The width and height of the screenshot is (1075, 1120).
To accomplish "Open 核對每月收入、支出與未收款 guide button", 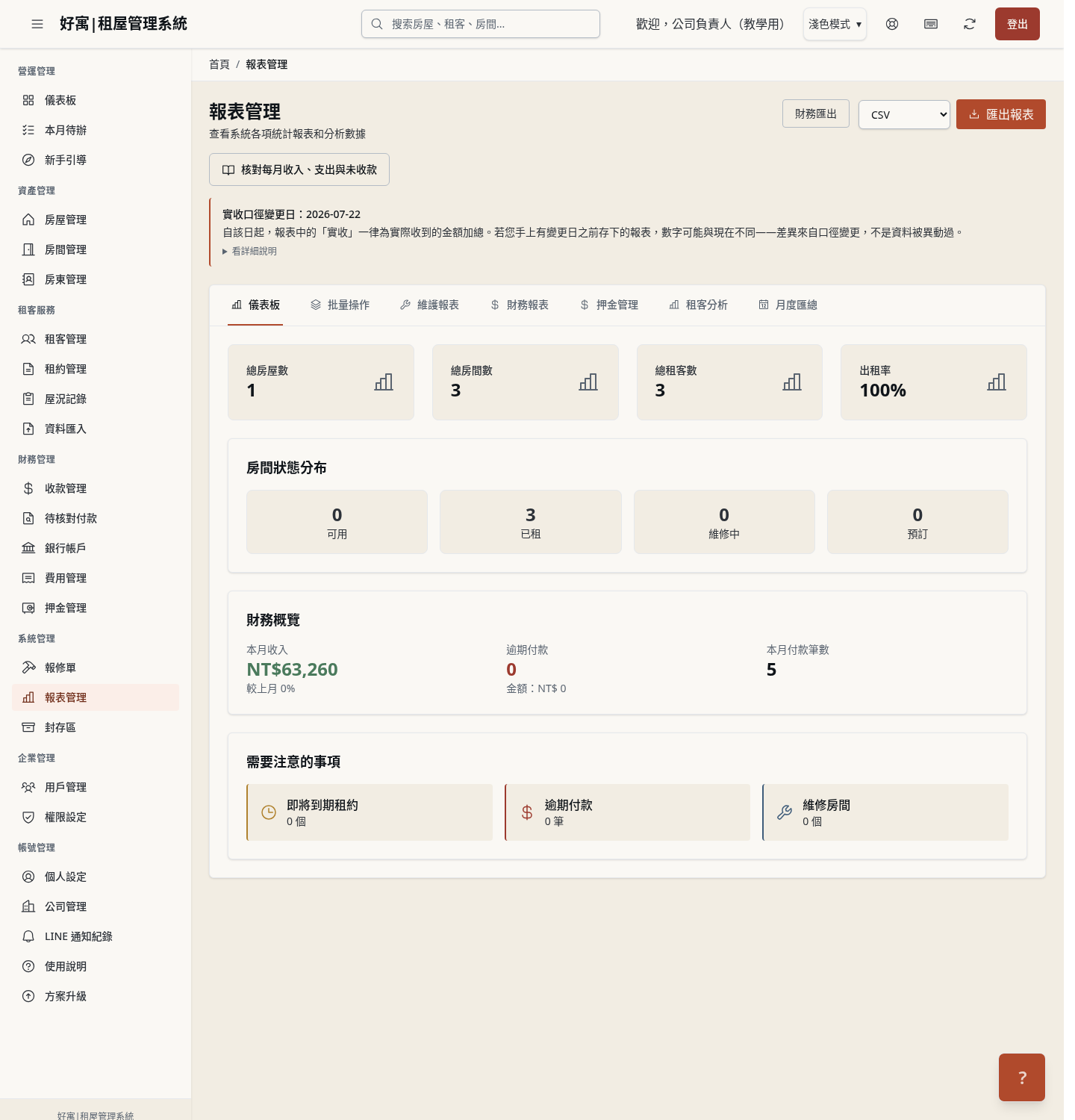I will click(299, 169).
